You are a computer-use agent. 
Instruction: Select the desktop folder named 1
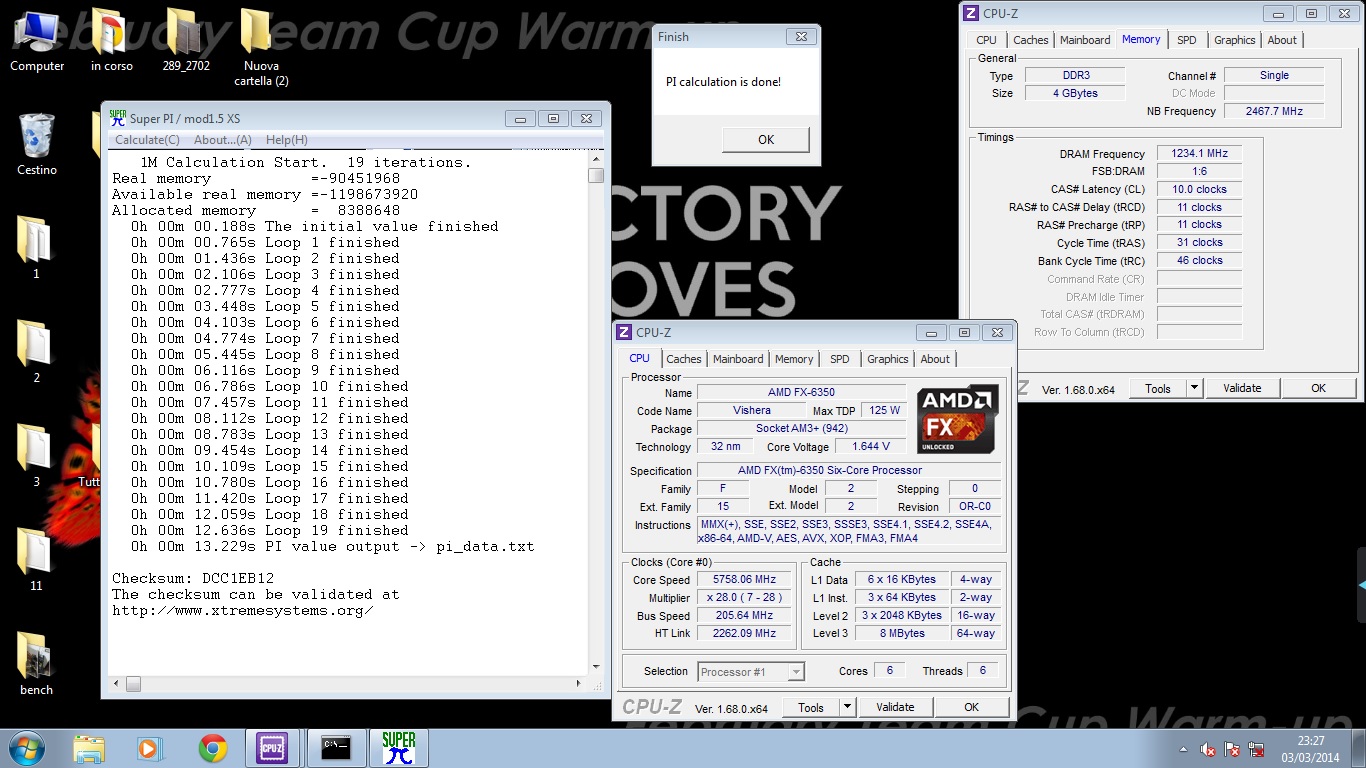tap(36, 247)
